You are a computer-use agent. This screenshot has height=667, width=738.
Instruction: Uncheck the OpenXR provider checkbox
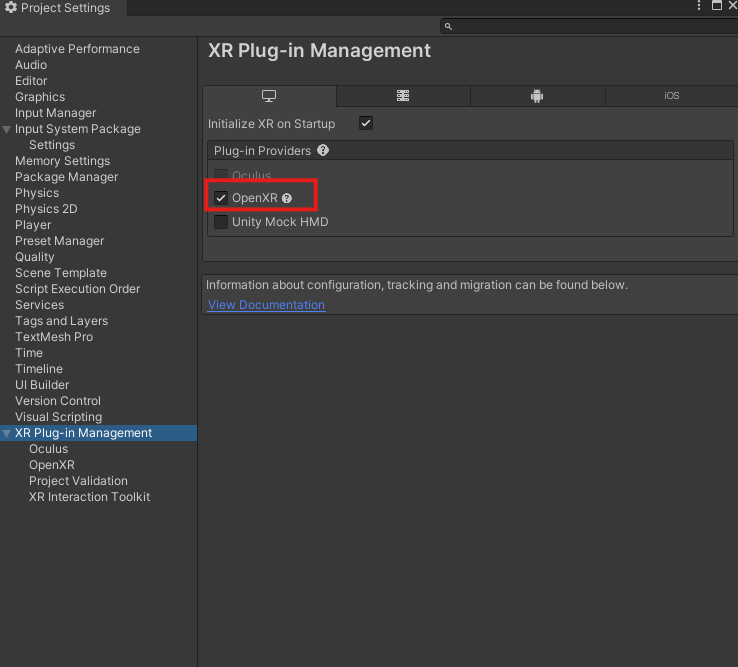click(x=221, y=198)
